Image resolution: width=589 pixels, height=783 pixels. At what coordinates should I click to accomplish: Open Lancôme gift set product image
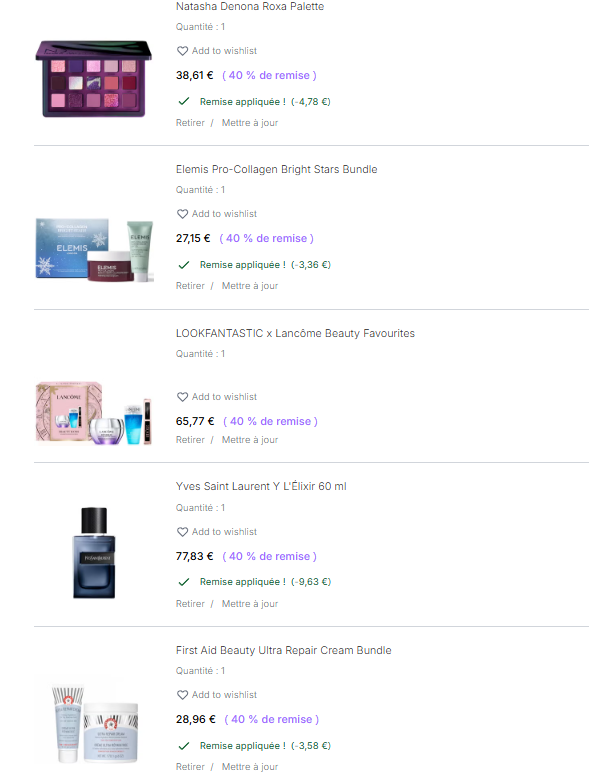click(x=93, y=413)
